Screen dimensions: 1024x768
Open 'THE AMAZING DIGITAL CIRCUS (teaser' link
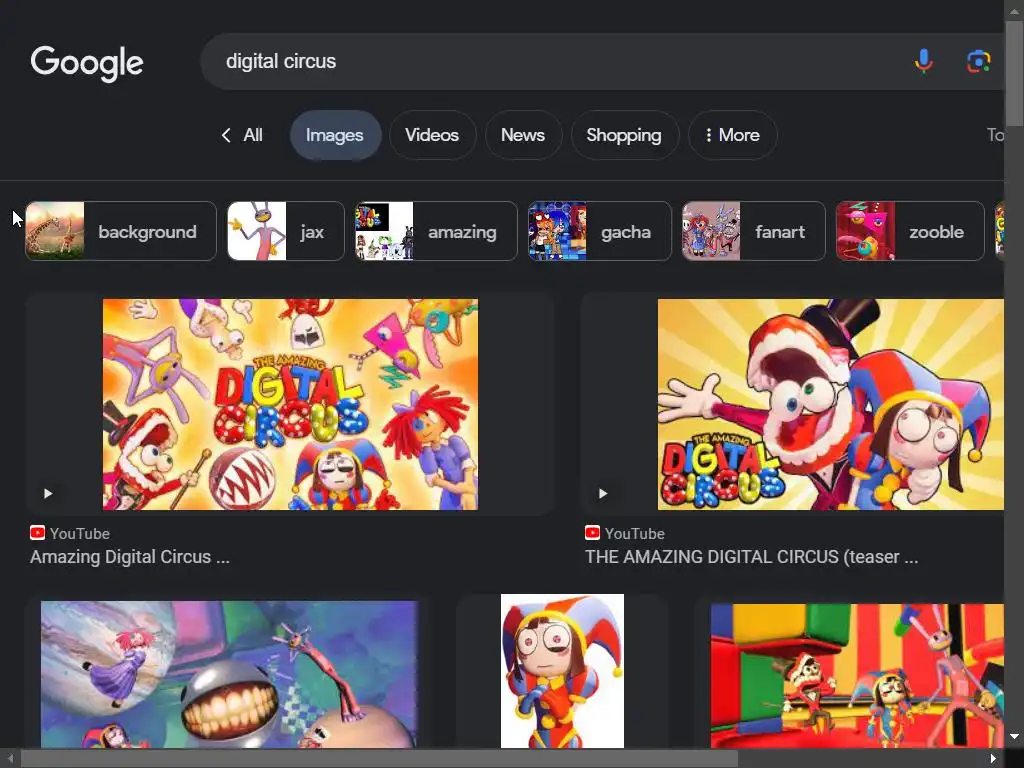(751, 557)
